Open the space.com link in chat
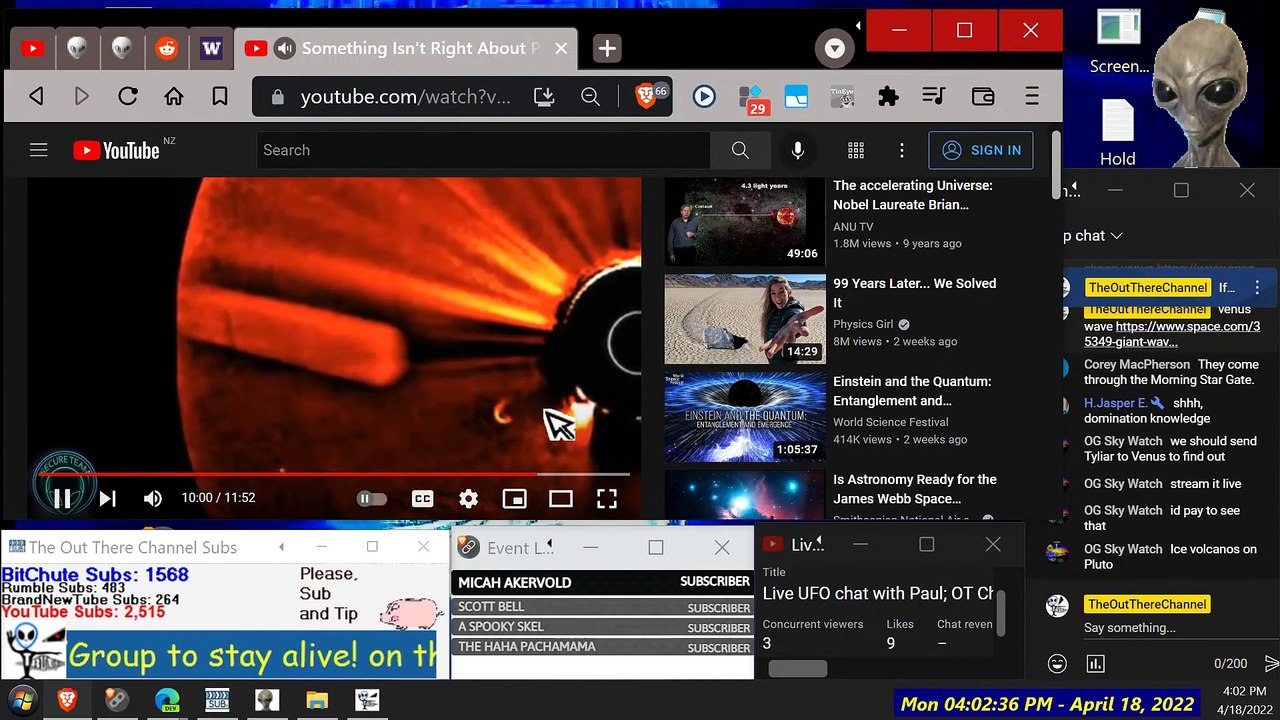 (x=1172, y=334)
